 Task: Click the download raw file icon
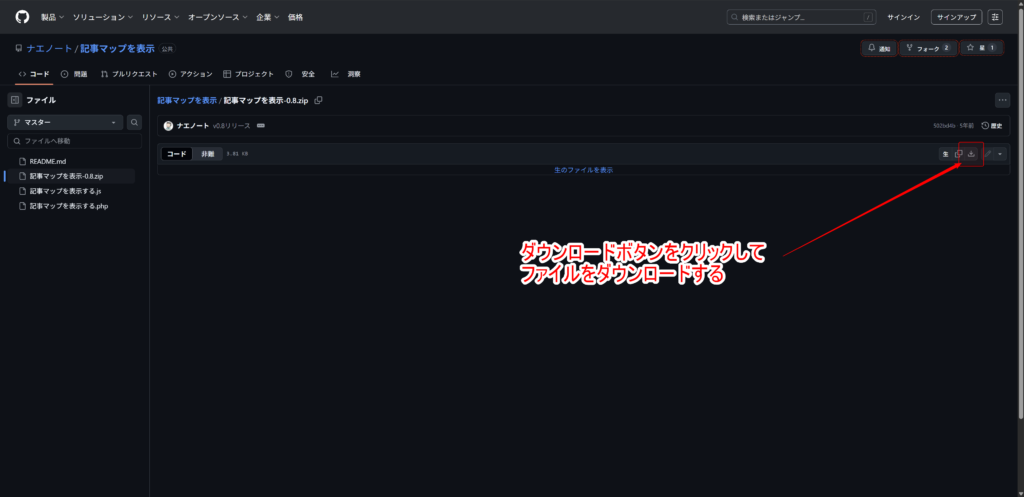tap(971, 154)
